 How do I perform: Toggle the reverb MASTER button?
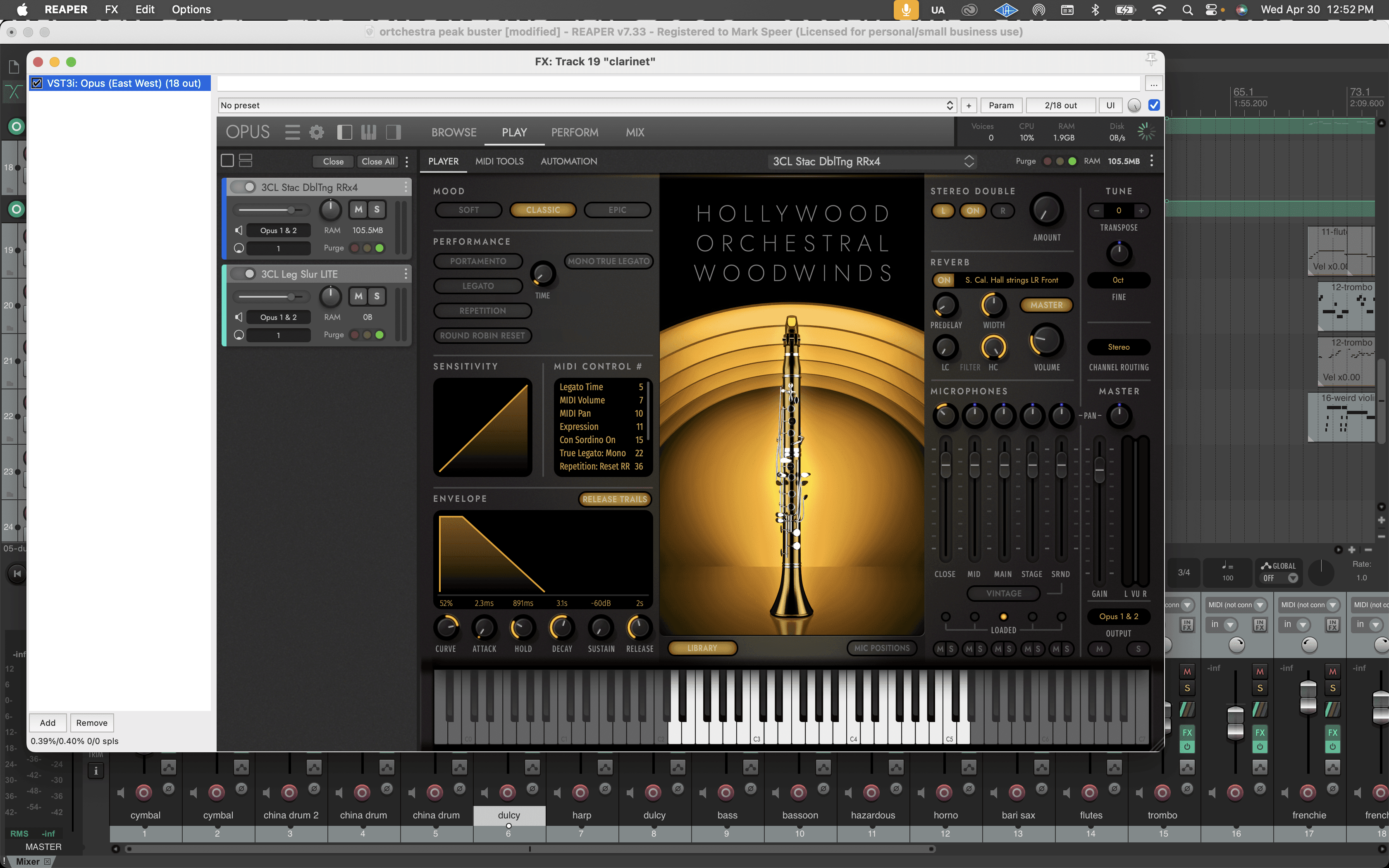1046,305
